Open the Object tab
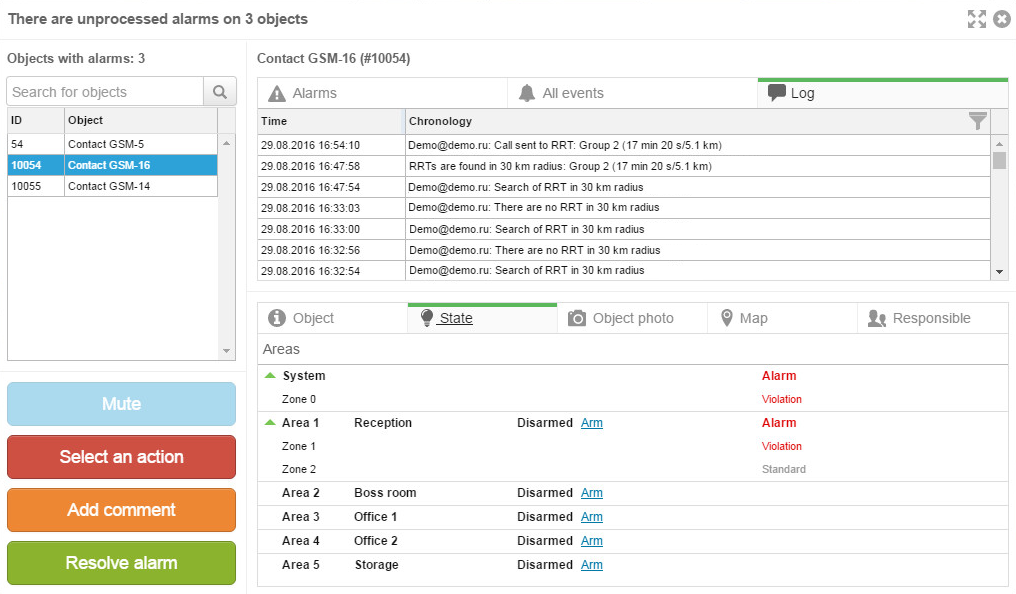 332,318
